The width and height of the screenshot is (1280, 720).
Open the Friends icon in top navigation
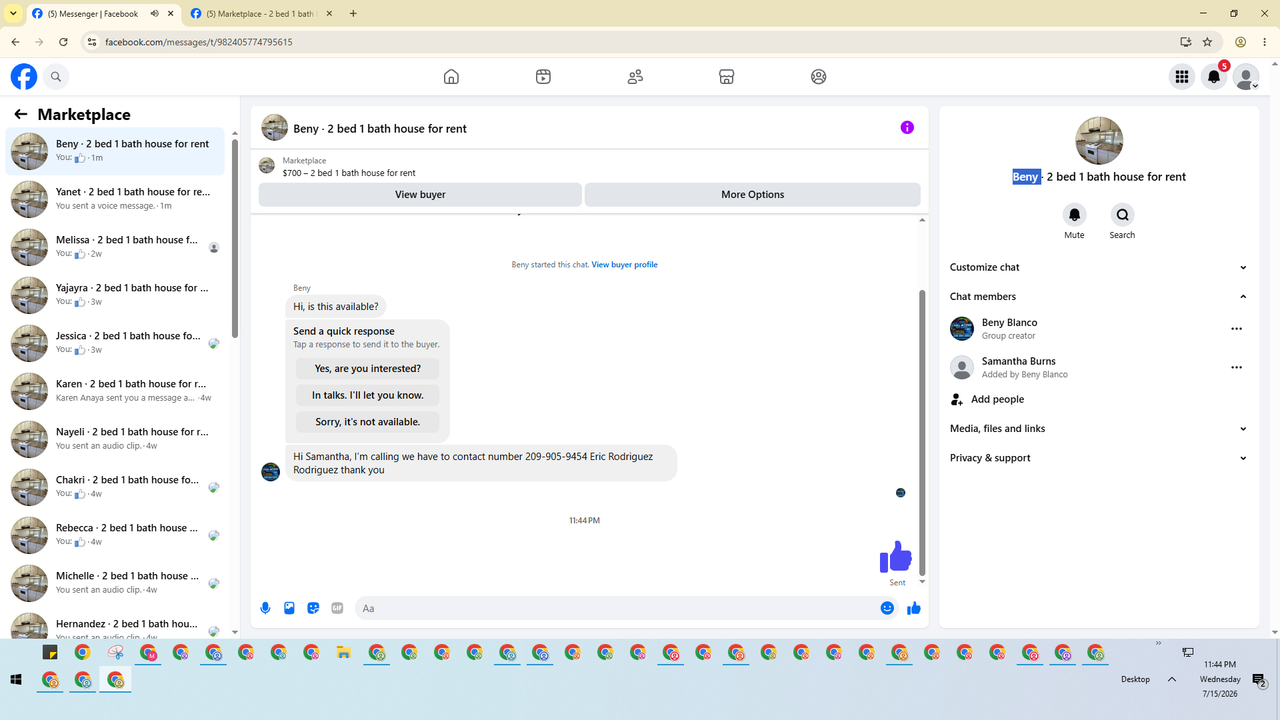(635, 77)
